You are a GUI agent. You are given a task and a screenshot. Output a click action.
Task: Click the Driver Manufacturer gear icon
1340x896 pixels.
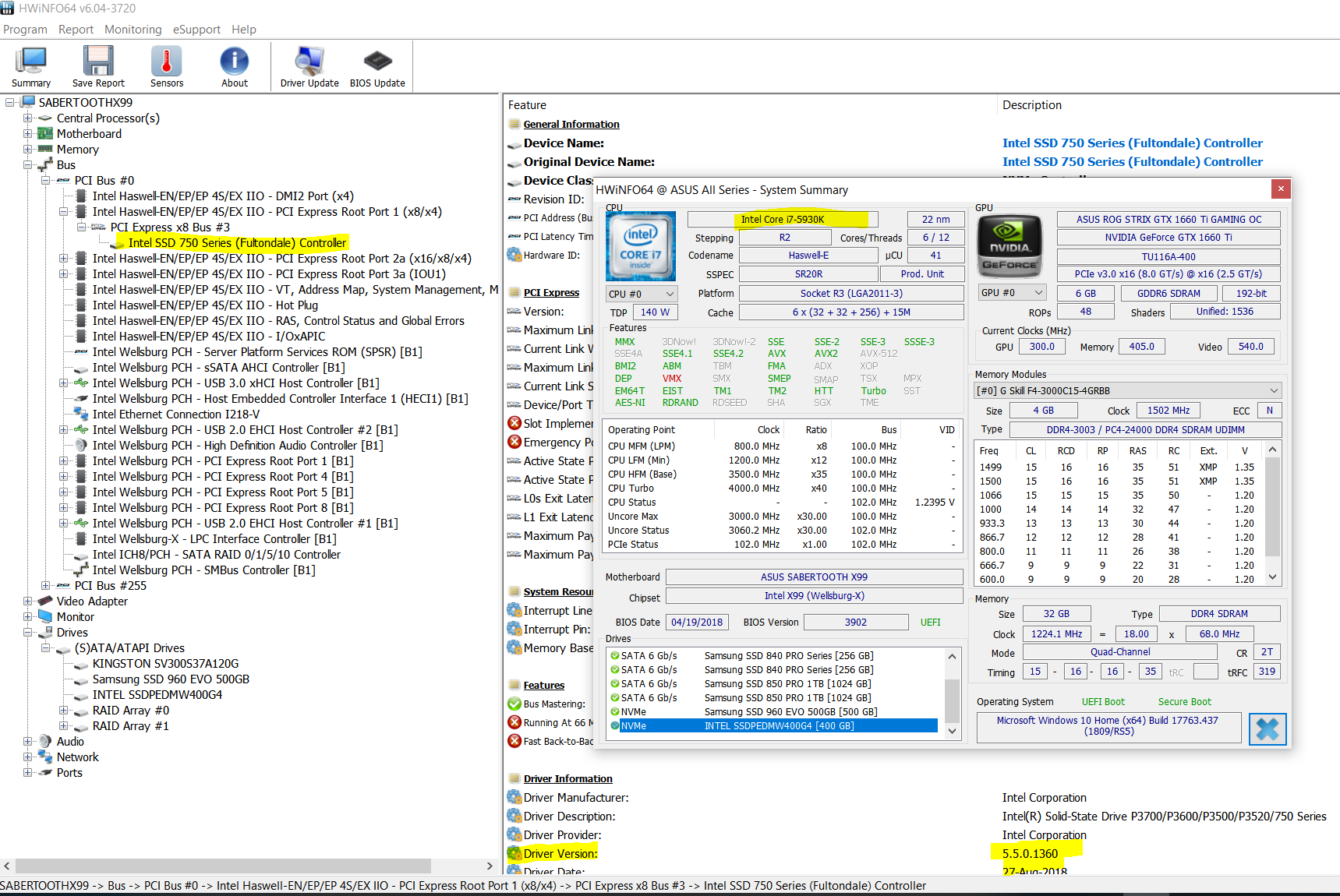tap(514, 797)
